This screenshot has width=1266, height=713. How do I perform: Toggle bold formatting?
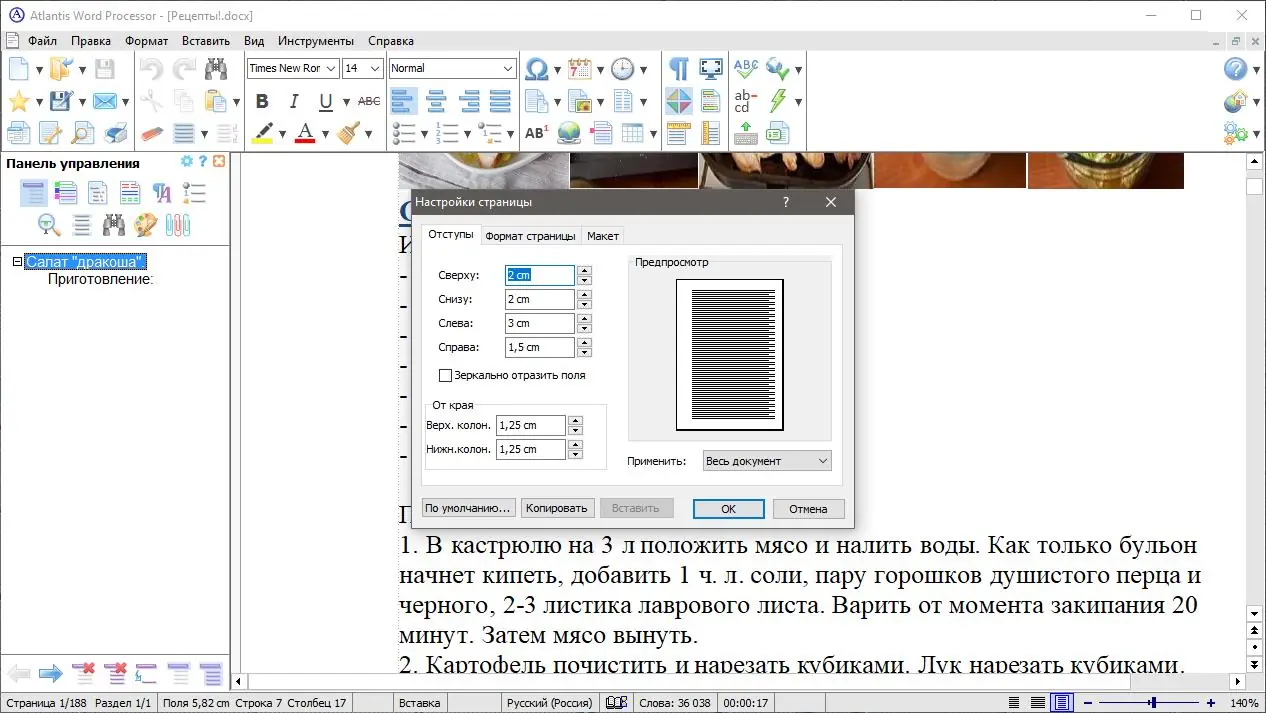pyautogui.click(x=261, y=100)
